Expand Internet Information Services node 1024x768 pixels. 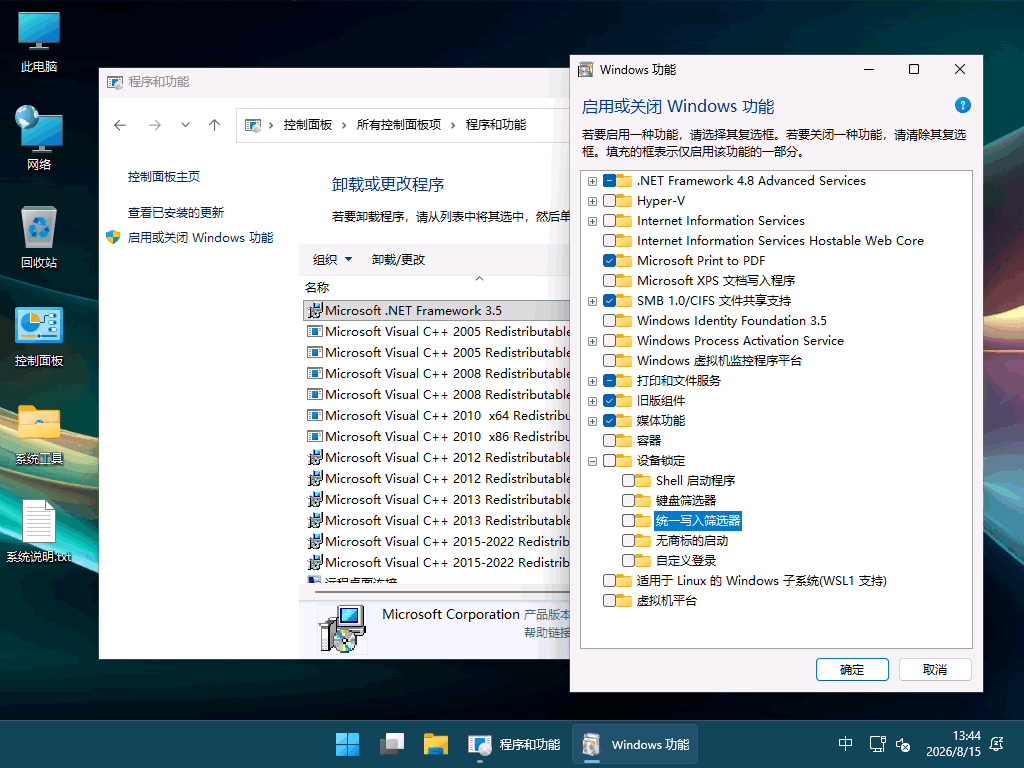point(592,221)
